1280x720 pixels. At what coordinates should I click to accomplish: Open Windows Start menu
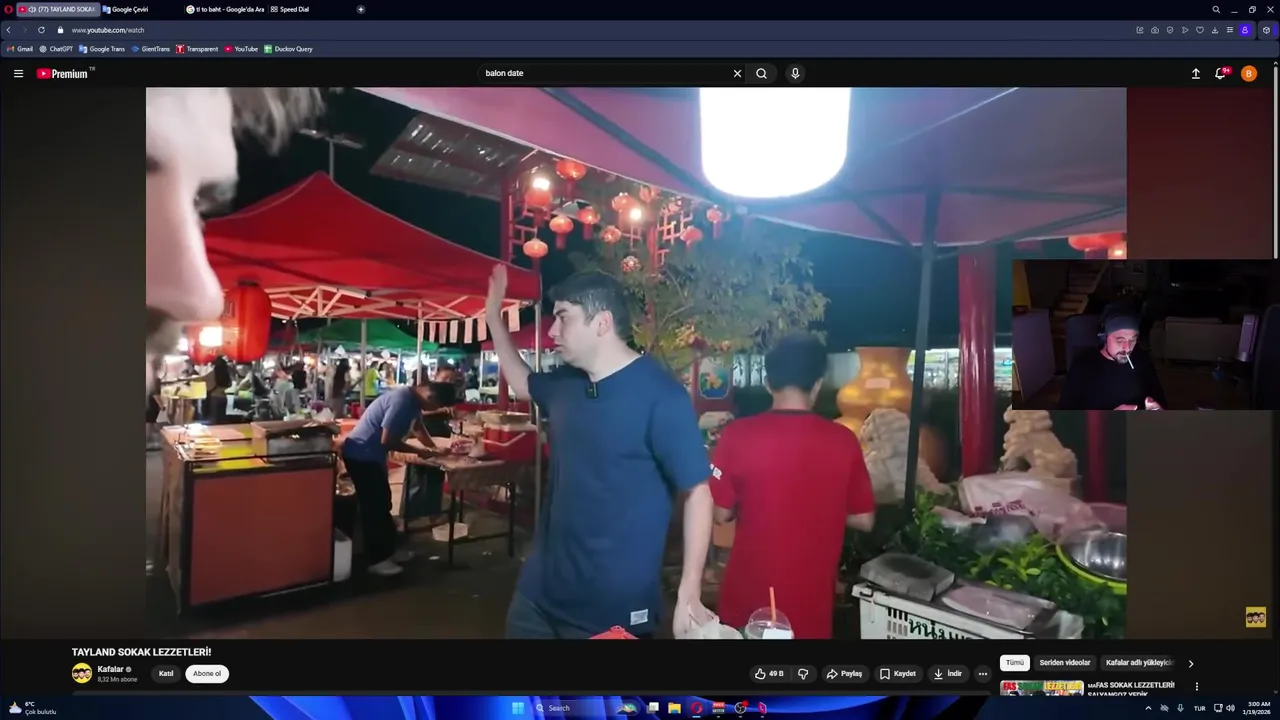click(x=518, y=708)
